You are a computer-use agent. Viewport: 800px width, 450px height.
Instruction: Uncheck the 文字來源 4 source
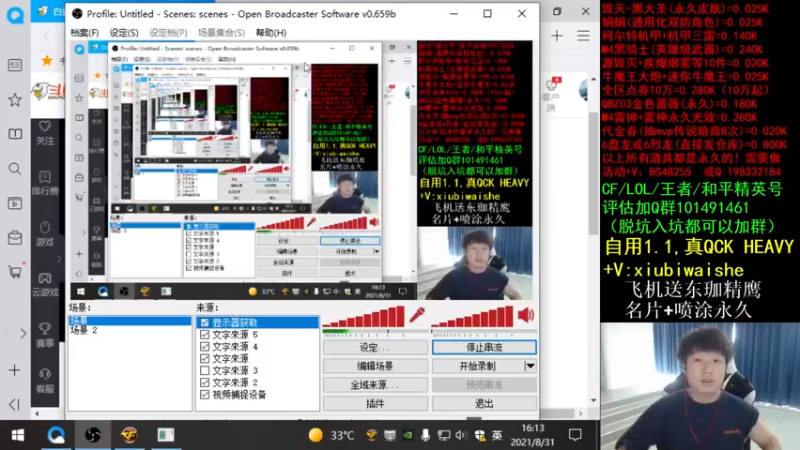(205, 346)
